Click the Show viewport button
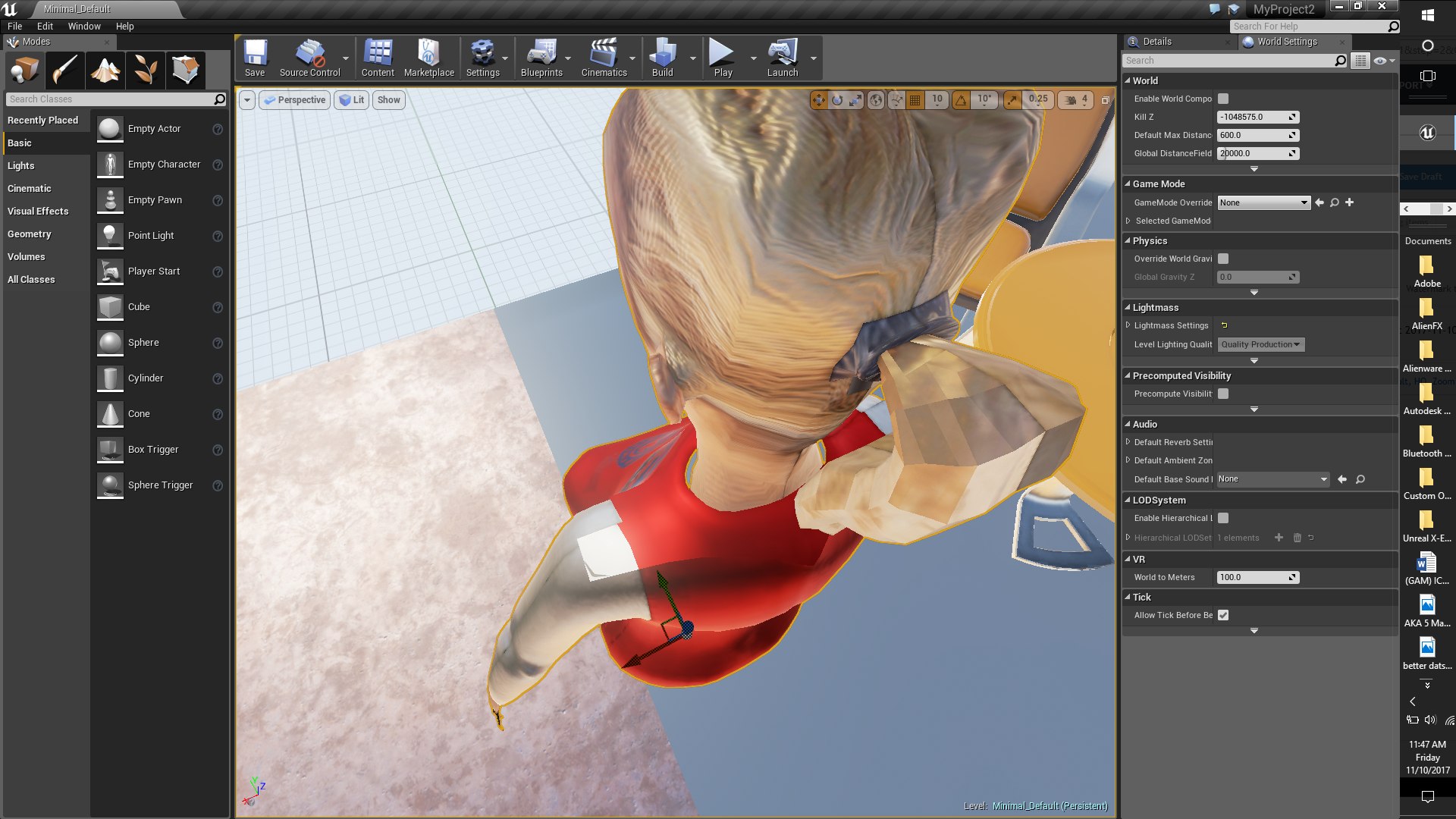 389,100
